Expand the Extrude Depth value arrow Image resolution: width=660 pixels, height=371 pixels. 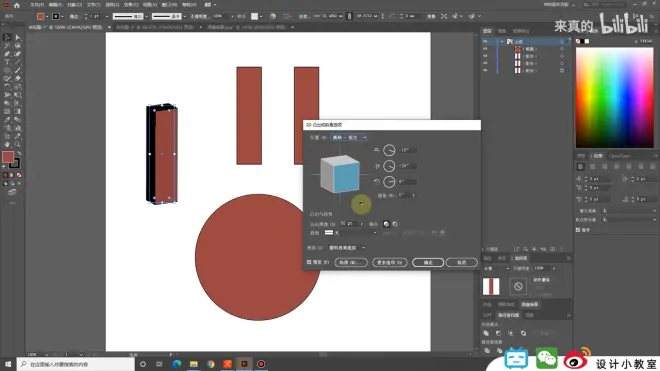click(362, 224)
